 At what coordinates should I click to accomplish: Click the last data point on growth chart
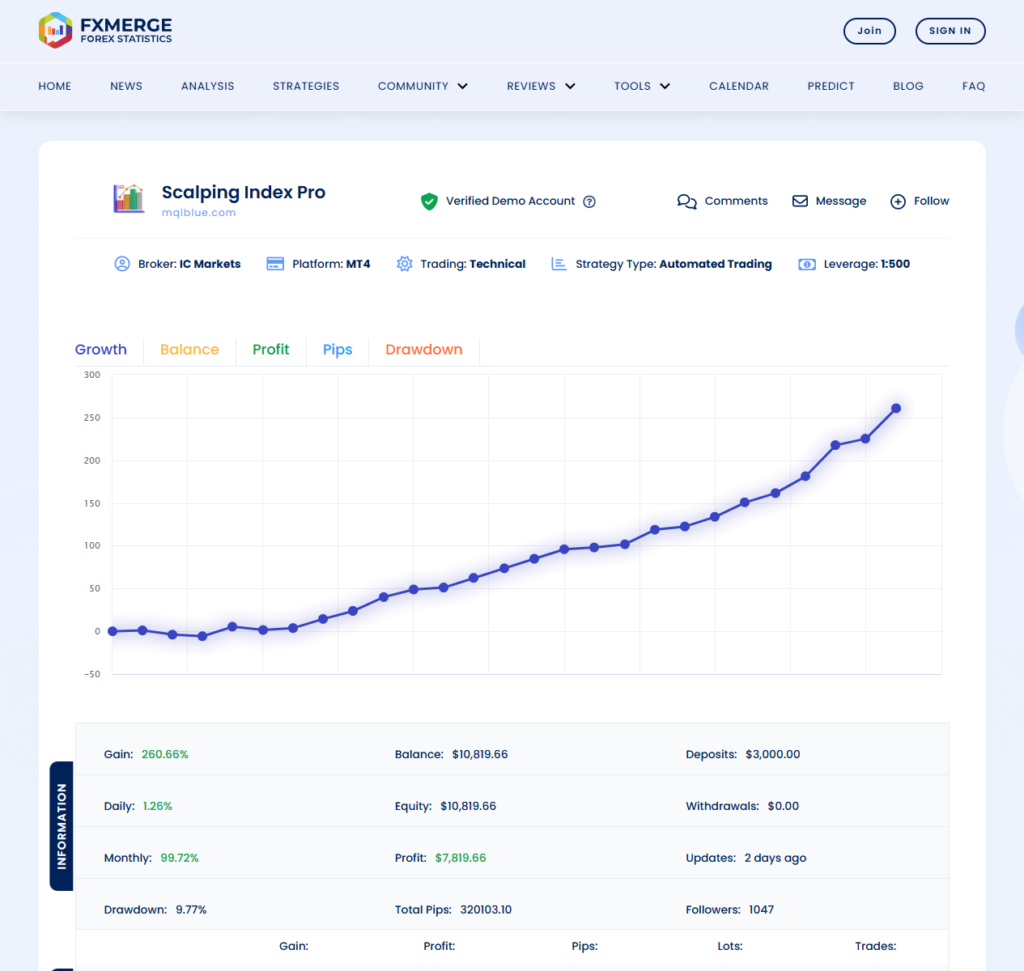[x=896, y=408]
